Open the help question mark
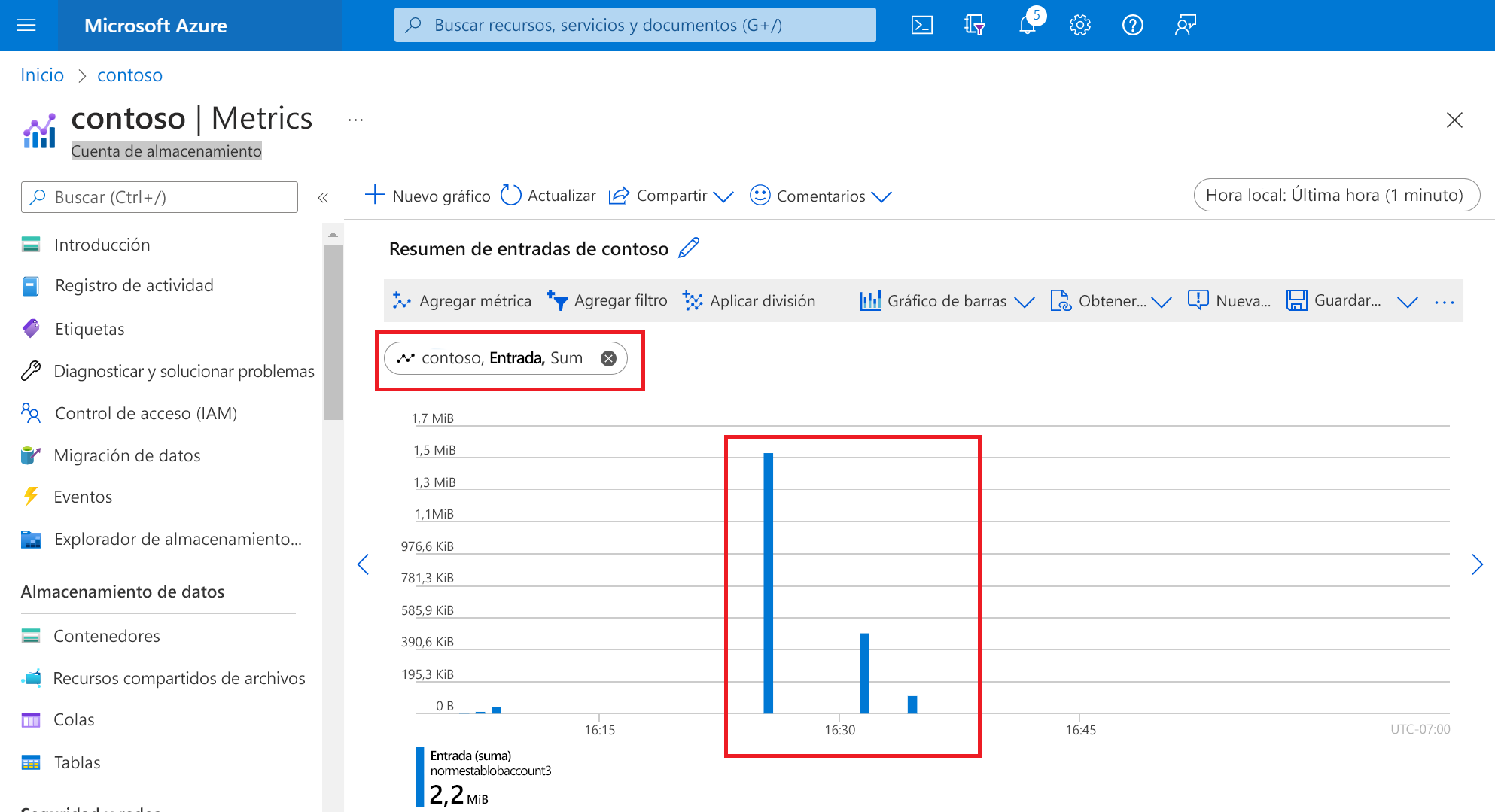 pyautogui.click(x=1133, y=26)
